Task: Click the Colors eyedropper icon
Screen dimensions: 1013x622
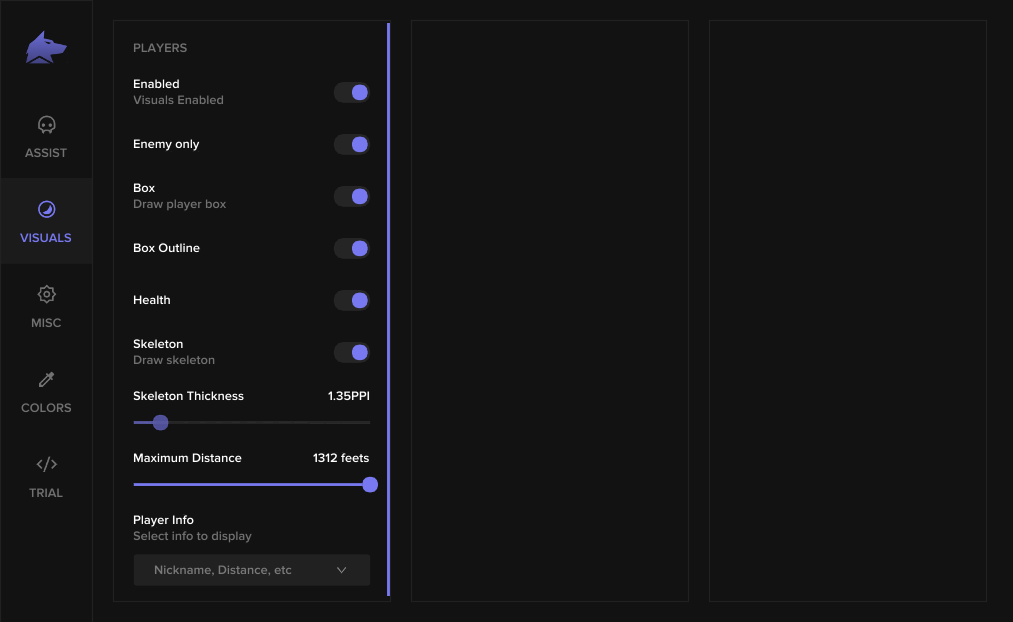Action: 47,379
